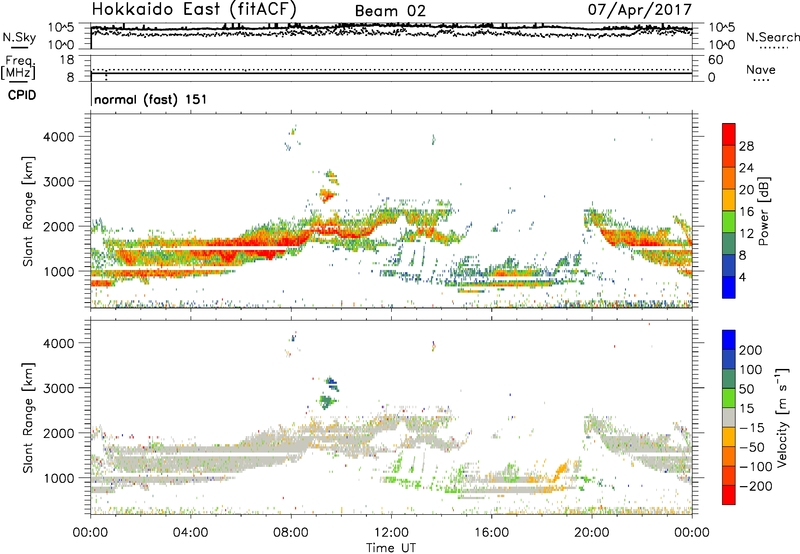The width and height of the screenshot is (800, 554).
Task: Click the 'Time UT' axis label
Action: coord(391,547)
